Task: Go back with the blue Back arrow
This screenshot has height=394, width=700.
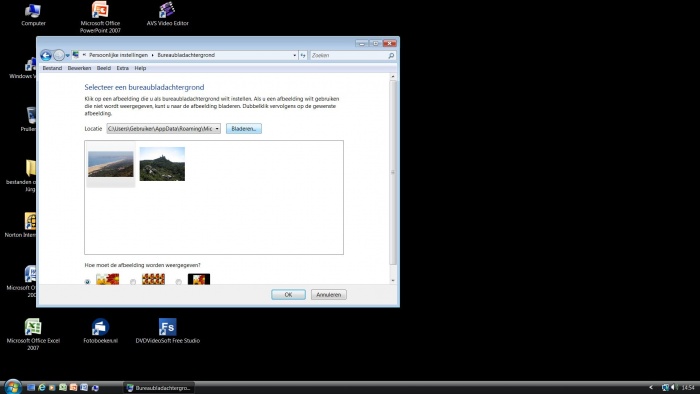Action: point(46,55)
